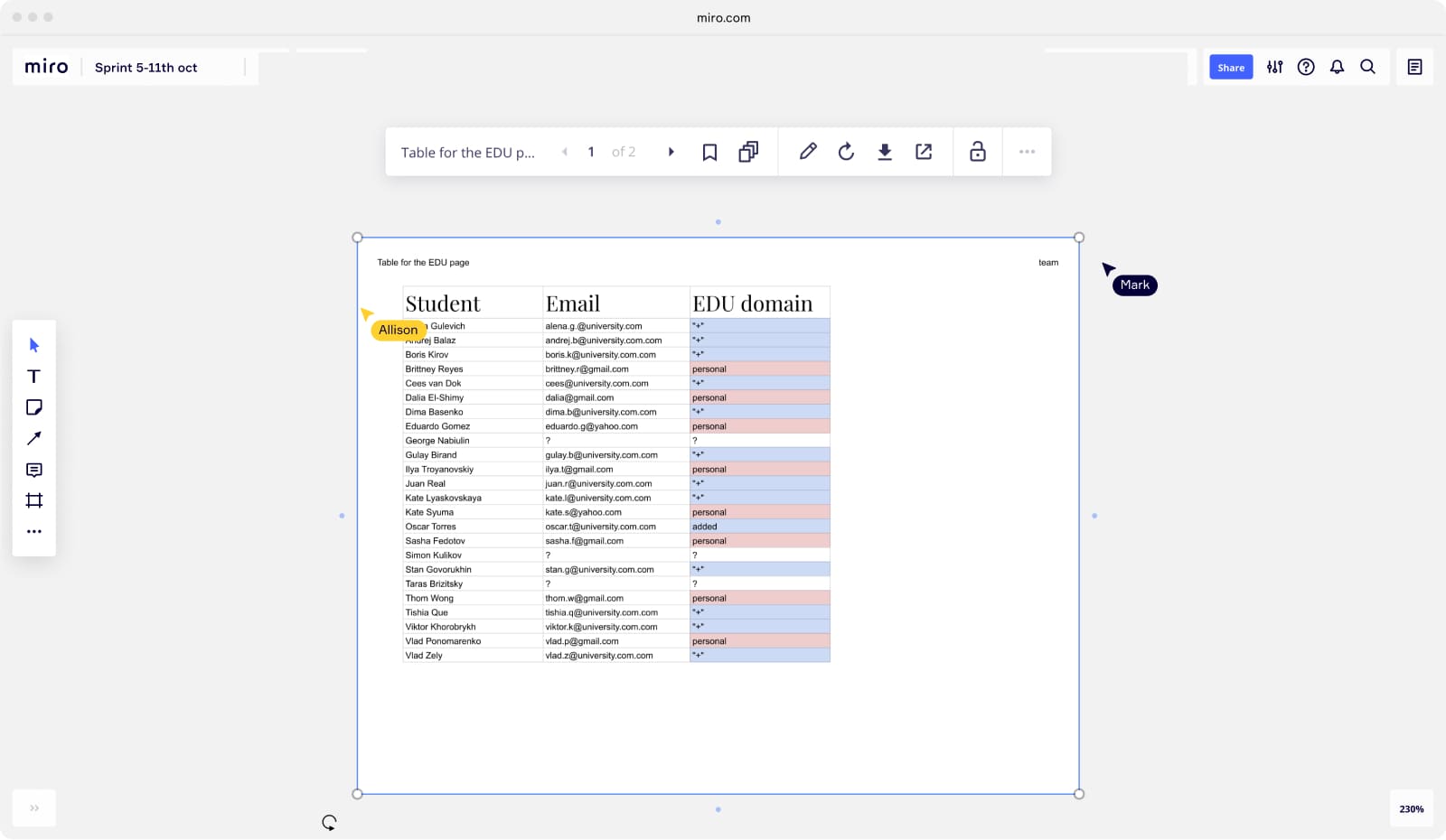Download the EDU table document
The height and width of the screenshot is (840, 1446).
click(885, 152)
